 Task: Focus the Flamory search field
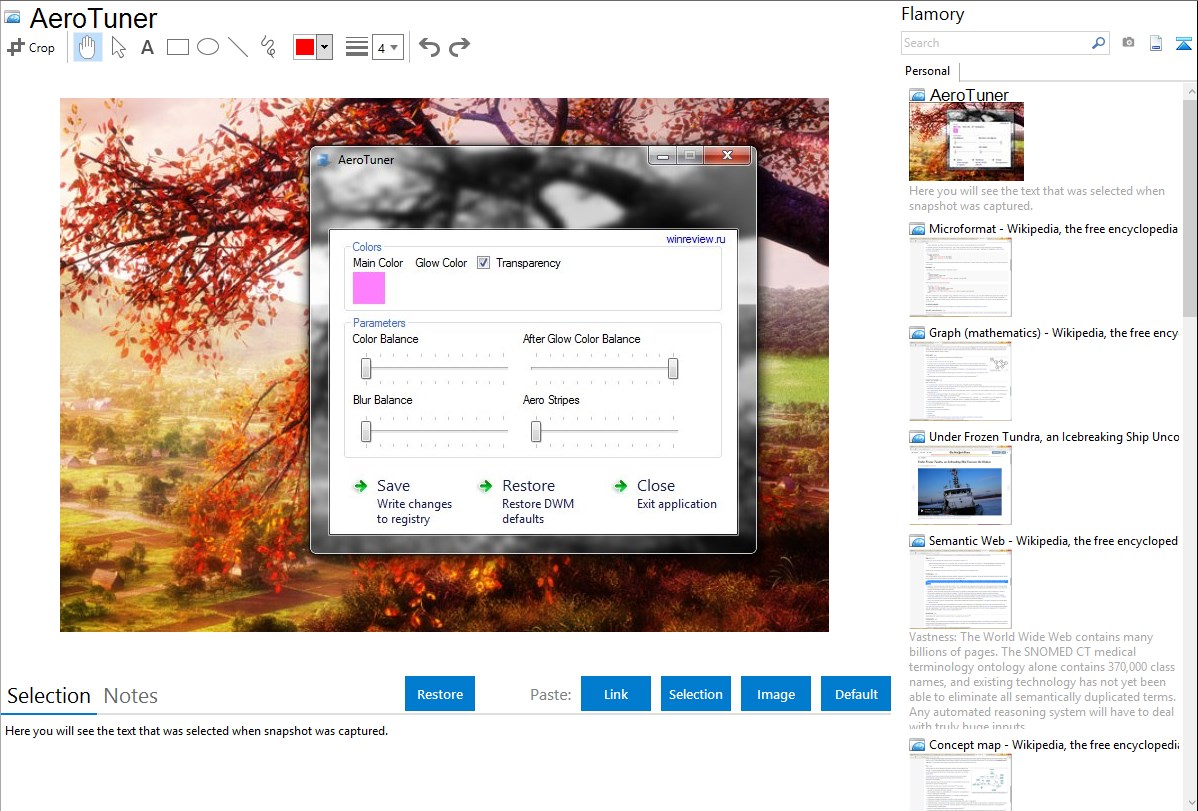click(996, 43)
